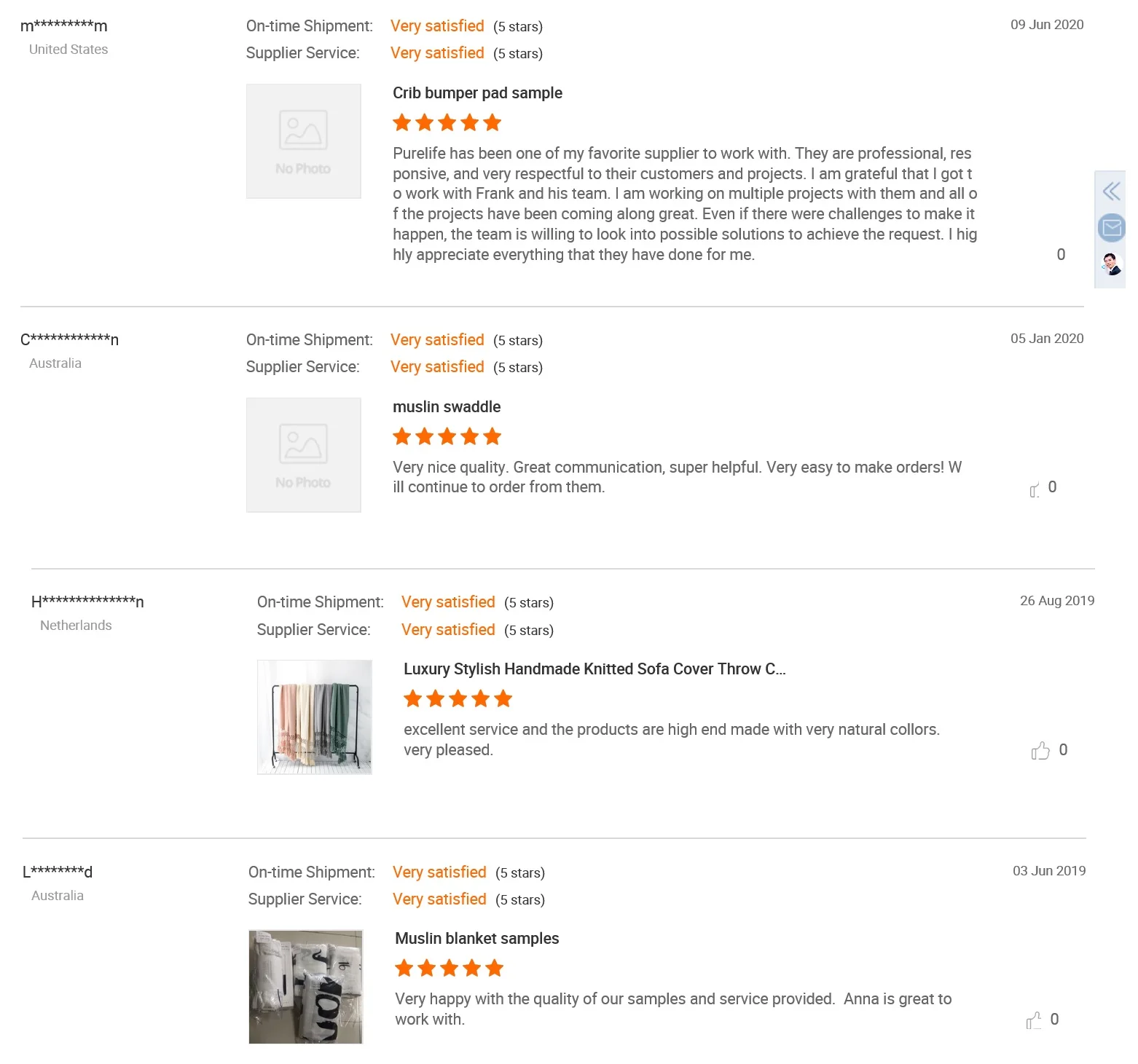This screenshot has width=1138, height=1064.
Task: Open the Muslin blanket samples title
Action: (x=476, y=939)
